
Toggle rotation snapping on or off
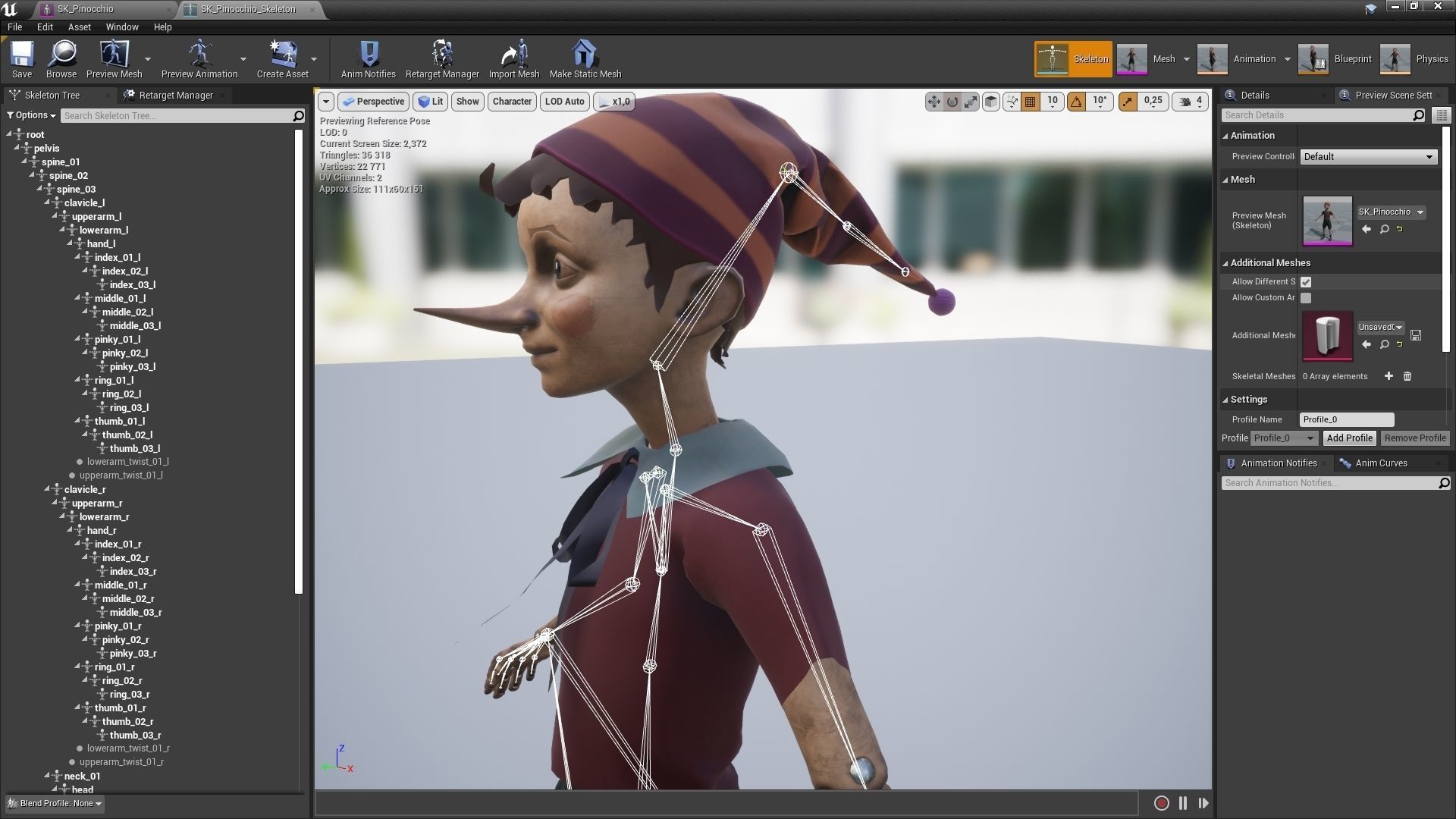coord(1076,102)
